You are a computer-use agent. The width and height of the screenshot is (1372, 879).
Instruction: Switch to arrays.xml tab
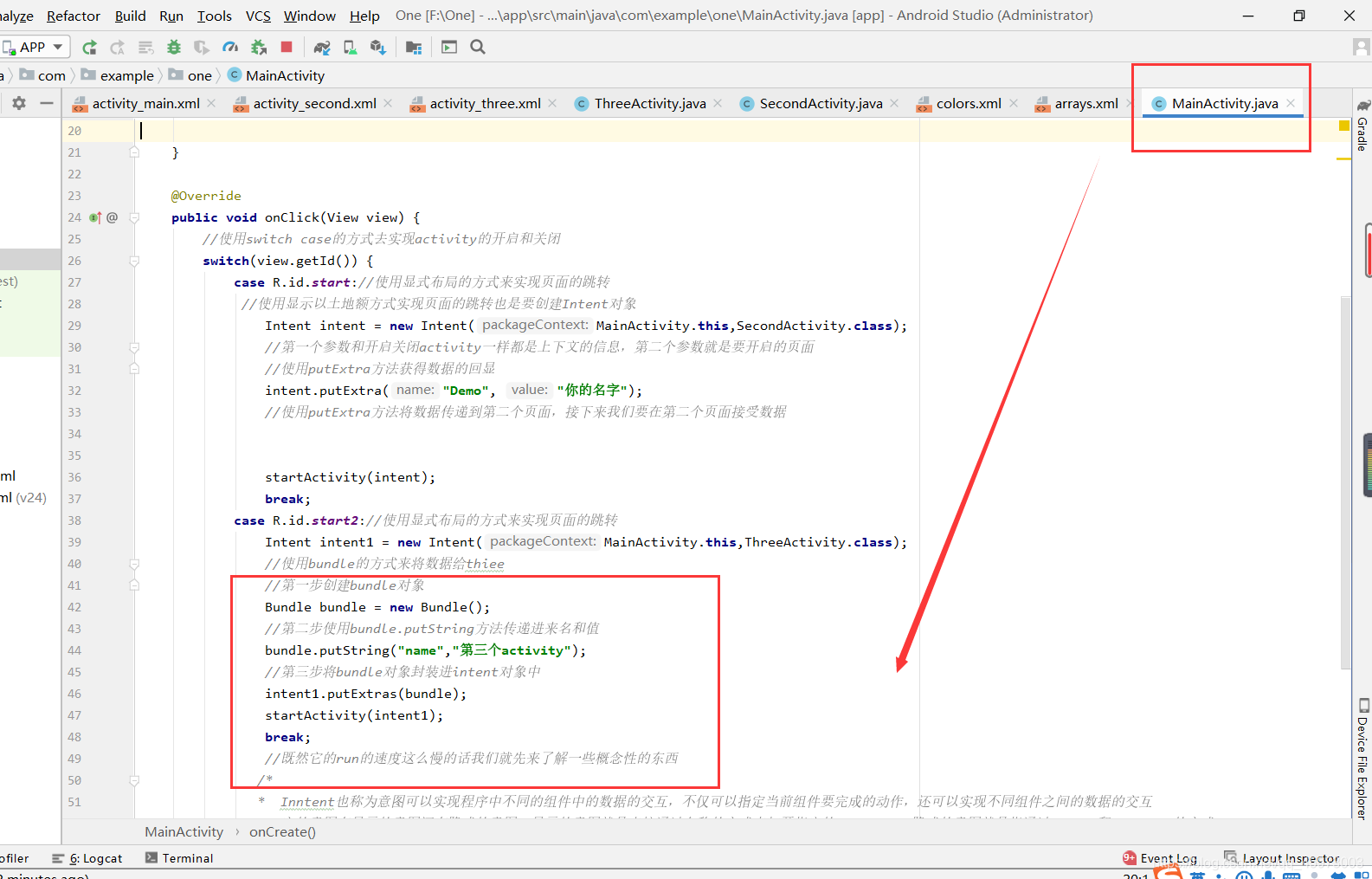coord(1086,104)
